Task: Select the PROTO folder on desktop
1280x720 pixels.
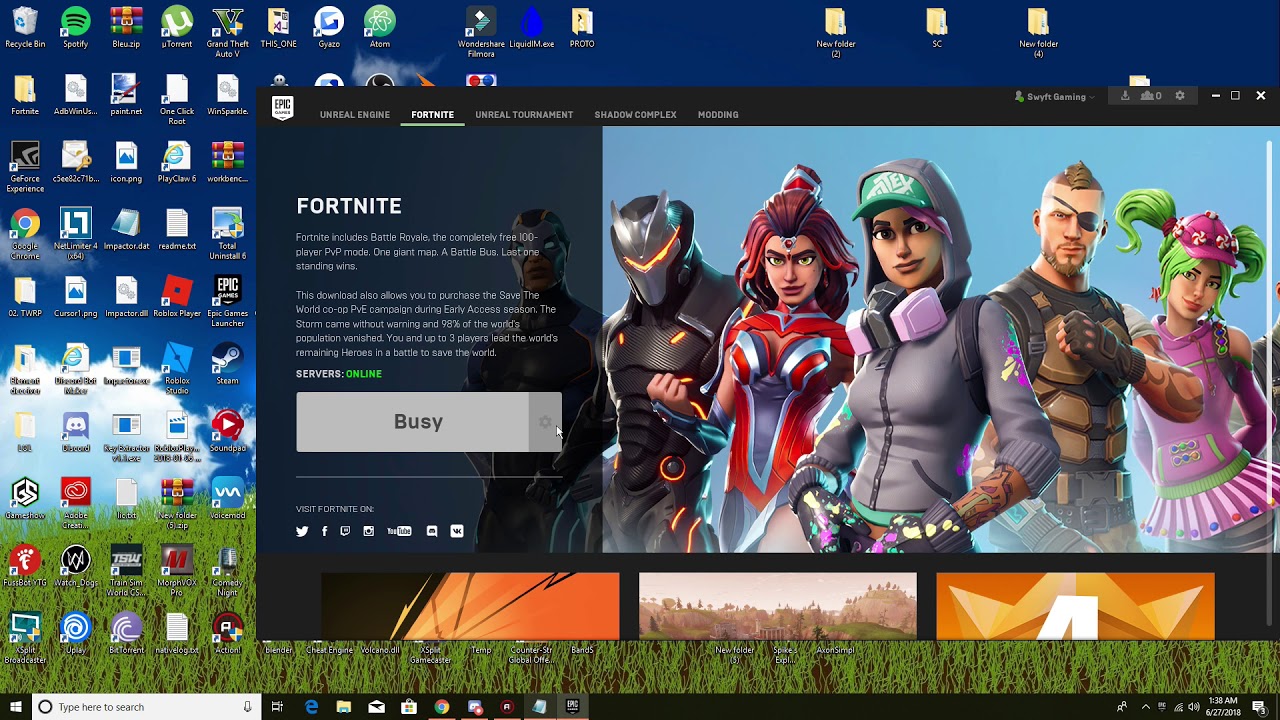Action: (x=582, y=28)
